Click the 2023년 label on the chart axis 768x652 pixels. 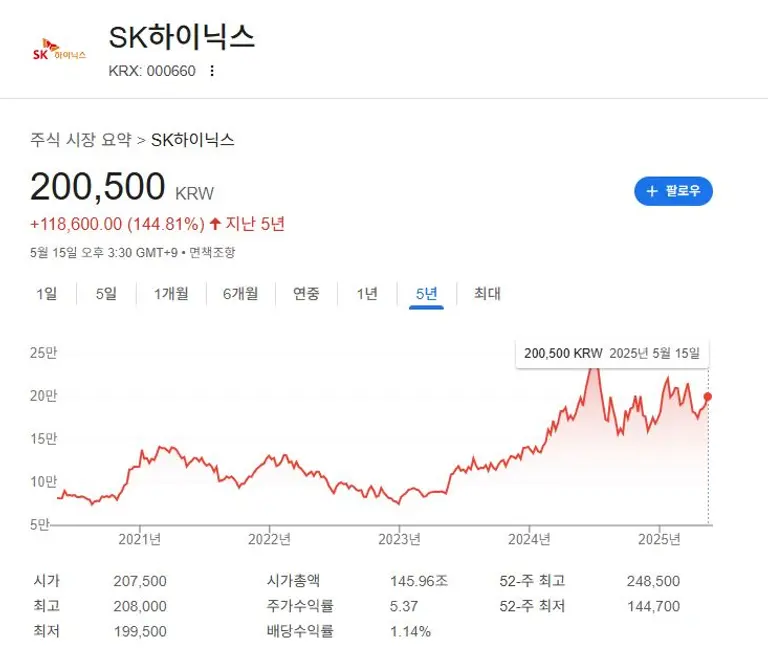pyautogui.click(x=399, y=540)
